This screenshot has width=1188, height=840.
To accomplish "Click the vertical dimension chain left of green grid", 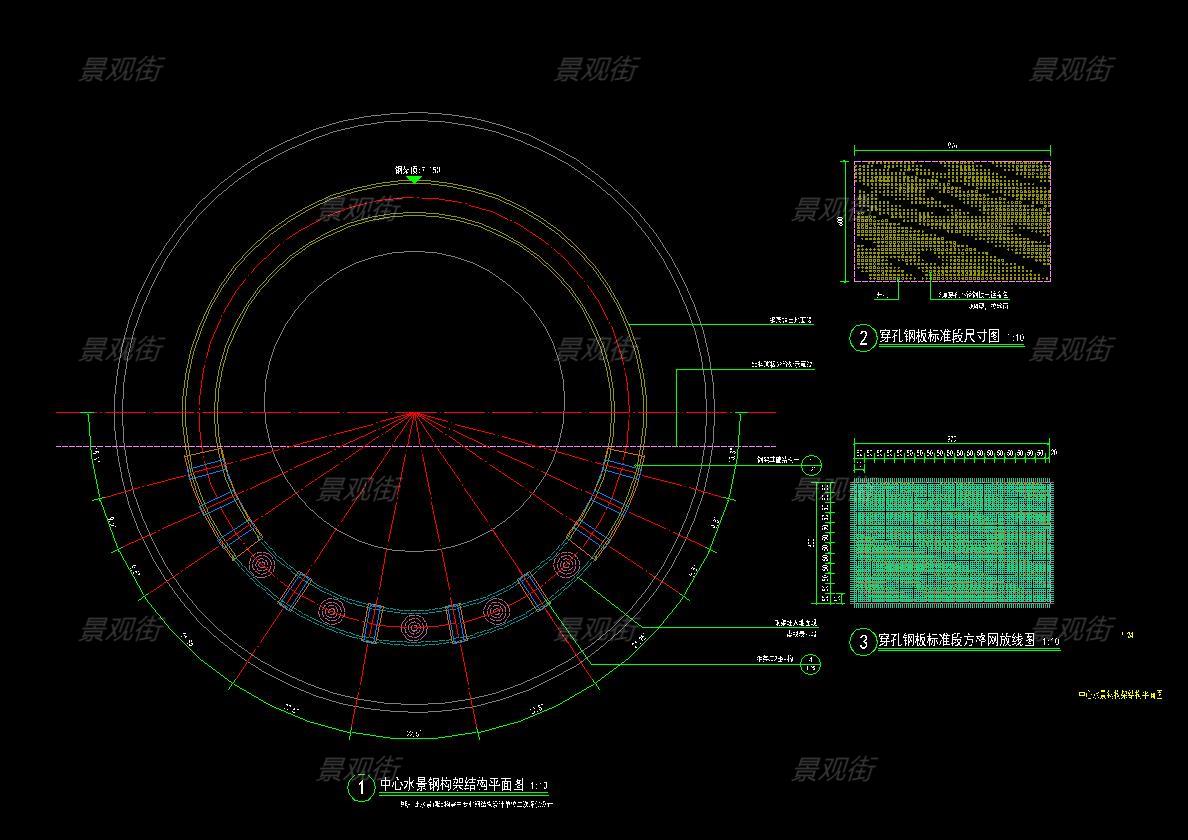I will pyautogui.click(x=827, y=543).
